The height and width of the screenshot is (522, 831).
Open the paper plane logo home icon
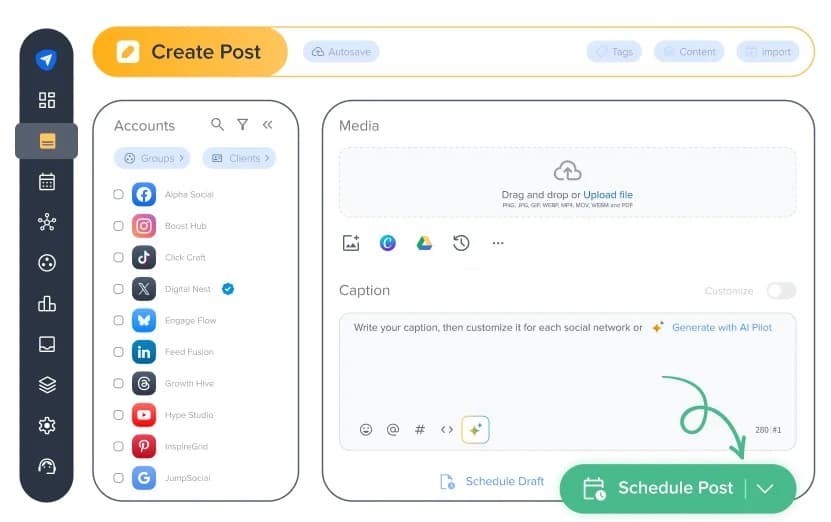47,60
